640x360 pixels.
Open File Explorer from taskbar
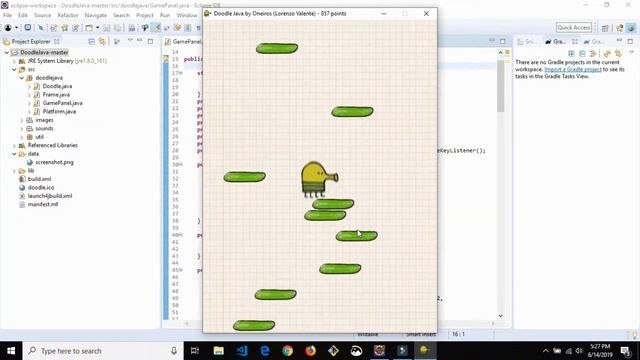point(219,351)
